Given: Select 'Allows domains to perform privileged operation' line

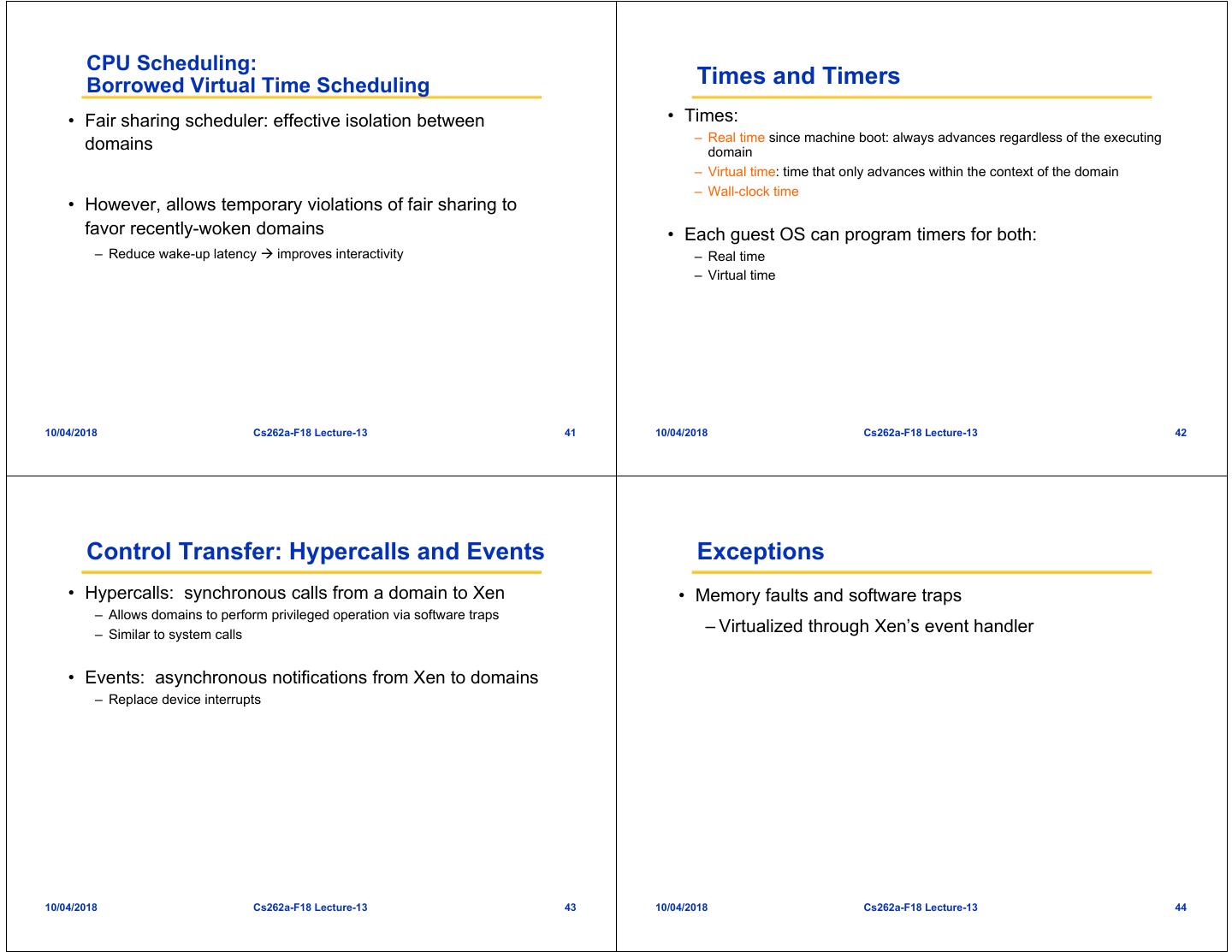Looking at the screenshot, I should point(304,615).
